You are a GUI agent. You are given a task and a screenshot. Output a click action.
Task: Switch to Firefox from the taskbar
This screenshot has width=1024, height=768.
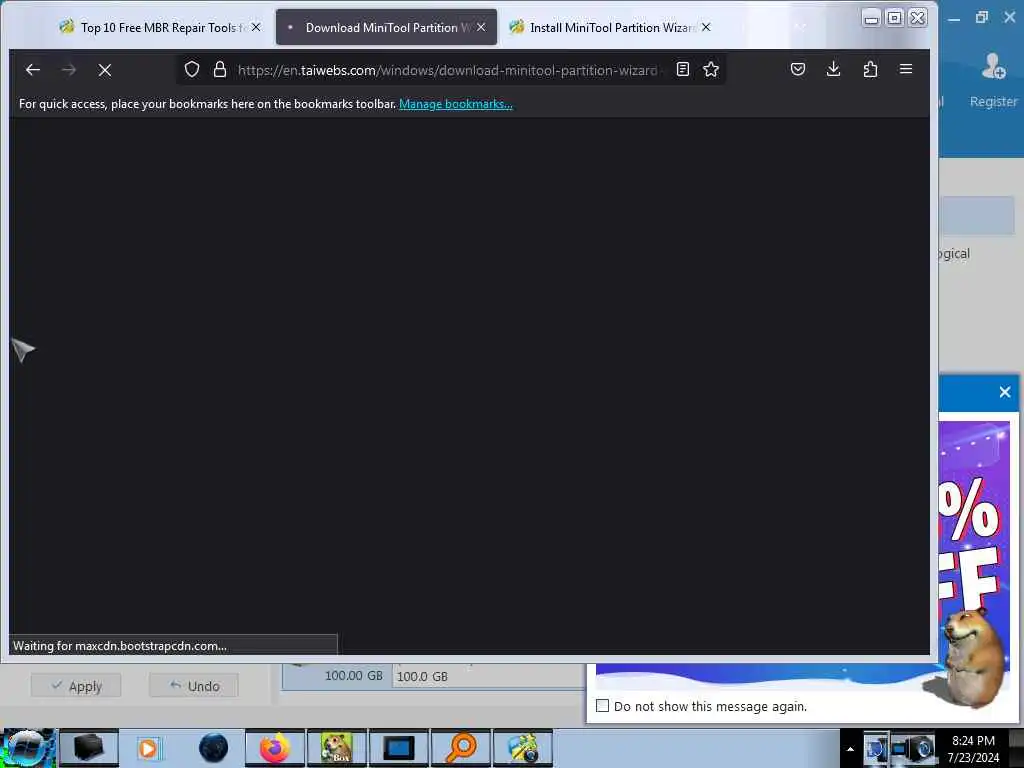pos(274,748)
